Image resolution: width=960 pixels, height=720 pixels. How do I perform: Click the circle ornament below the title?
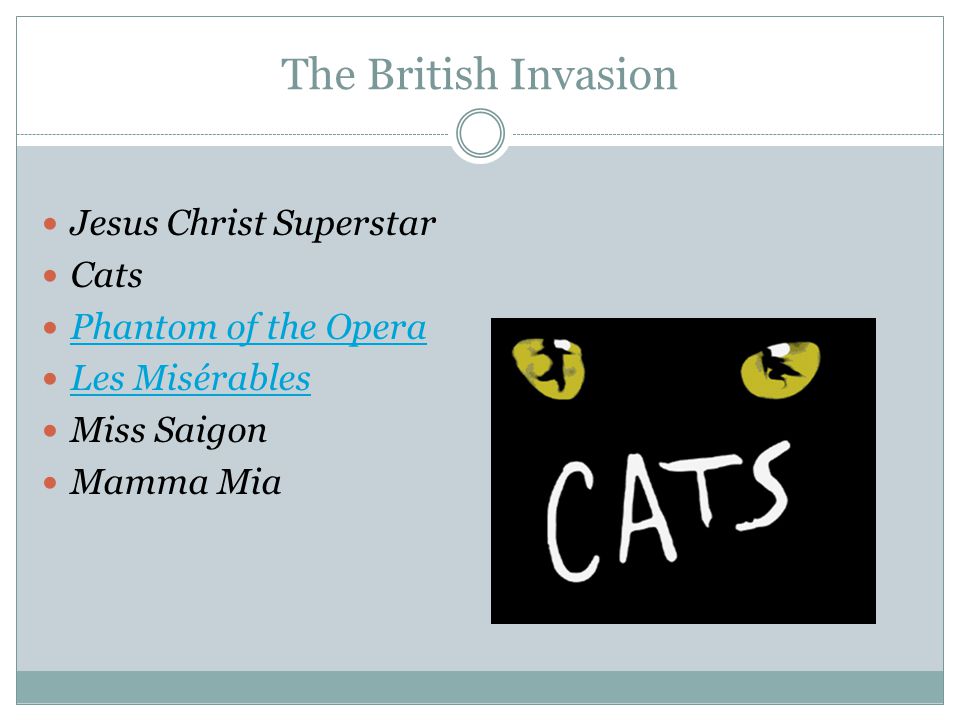pos(481,133)
